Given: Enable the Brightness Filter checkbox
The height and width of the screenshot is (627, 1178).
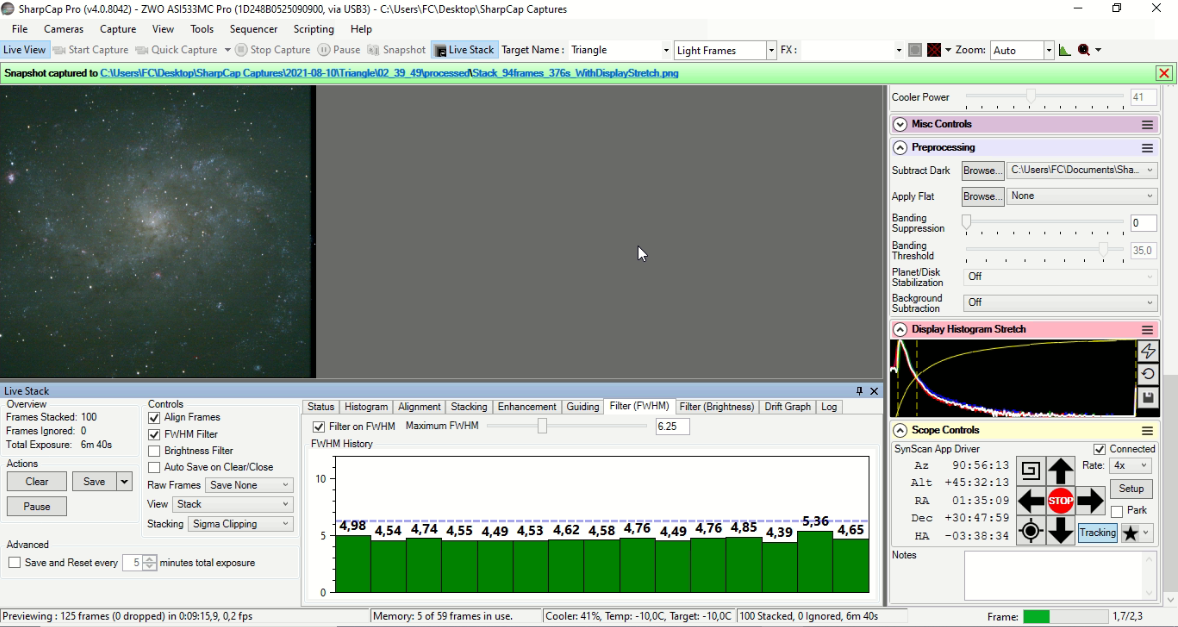Looking at the screenshot, I should [154, 451].
